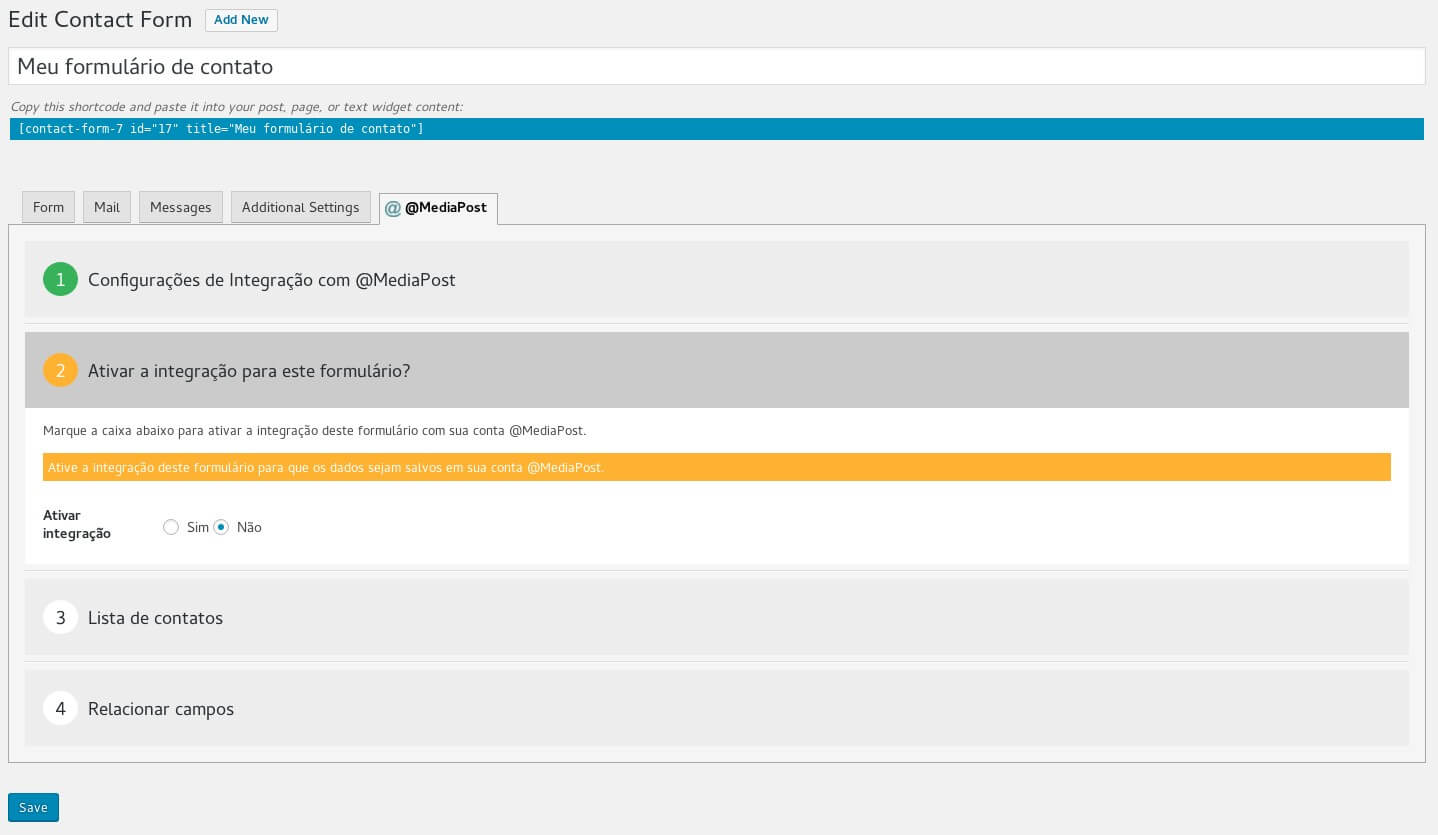Switch to the Form tab
Screen dimensions: 1438x835
click(48, 207)
